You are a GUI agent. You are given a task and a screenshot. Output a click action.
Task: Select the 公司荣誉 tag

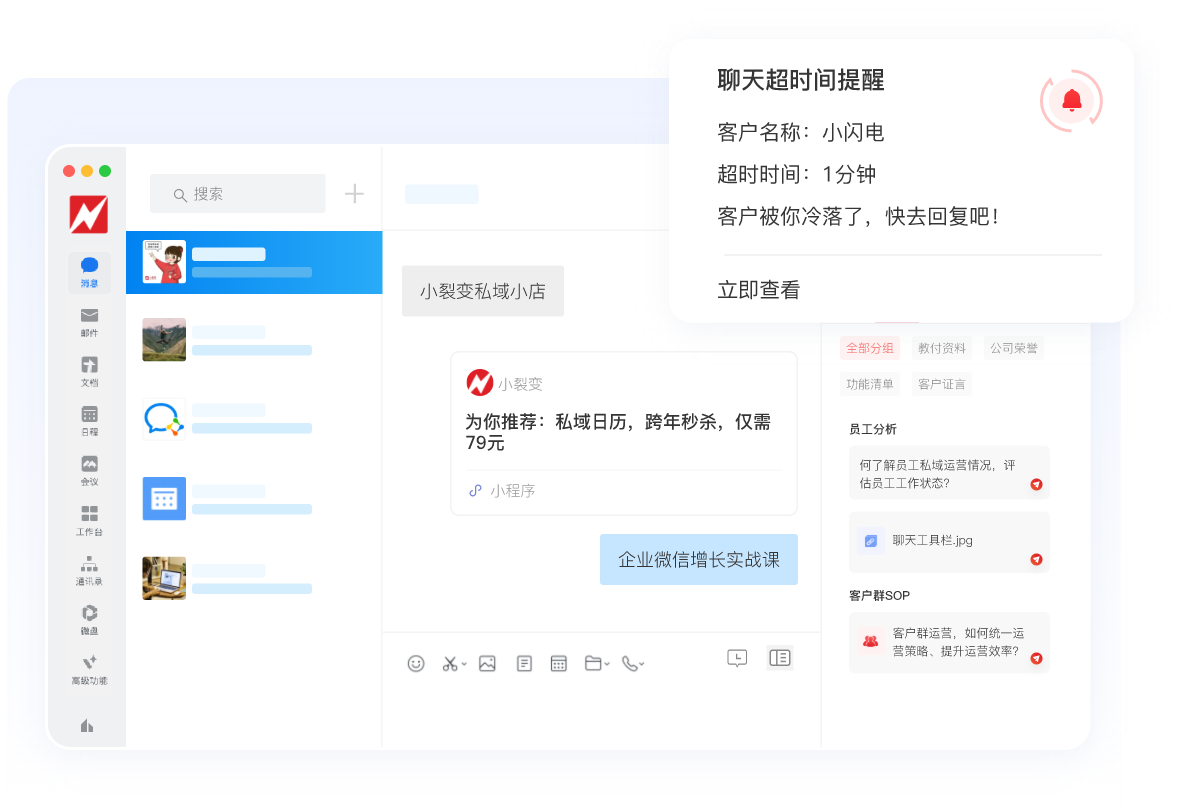tap(1014, 348)
